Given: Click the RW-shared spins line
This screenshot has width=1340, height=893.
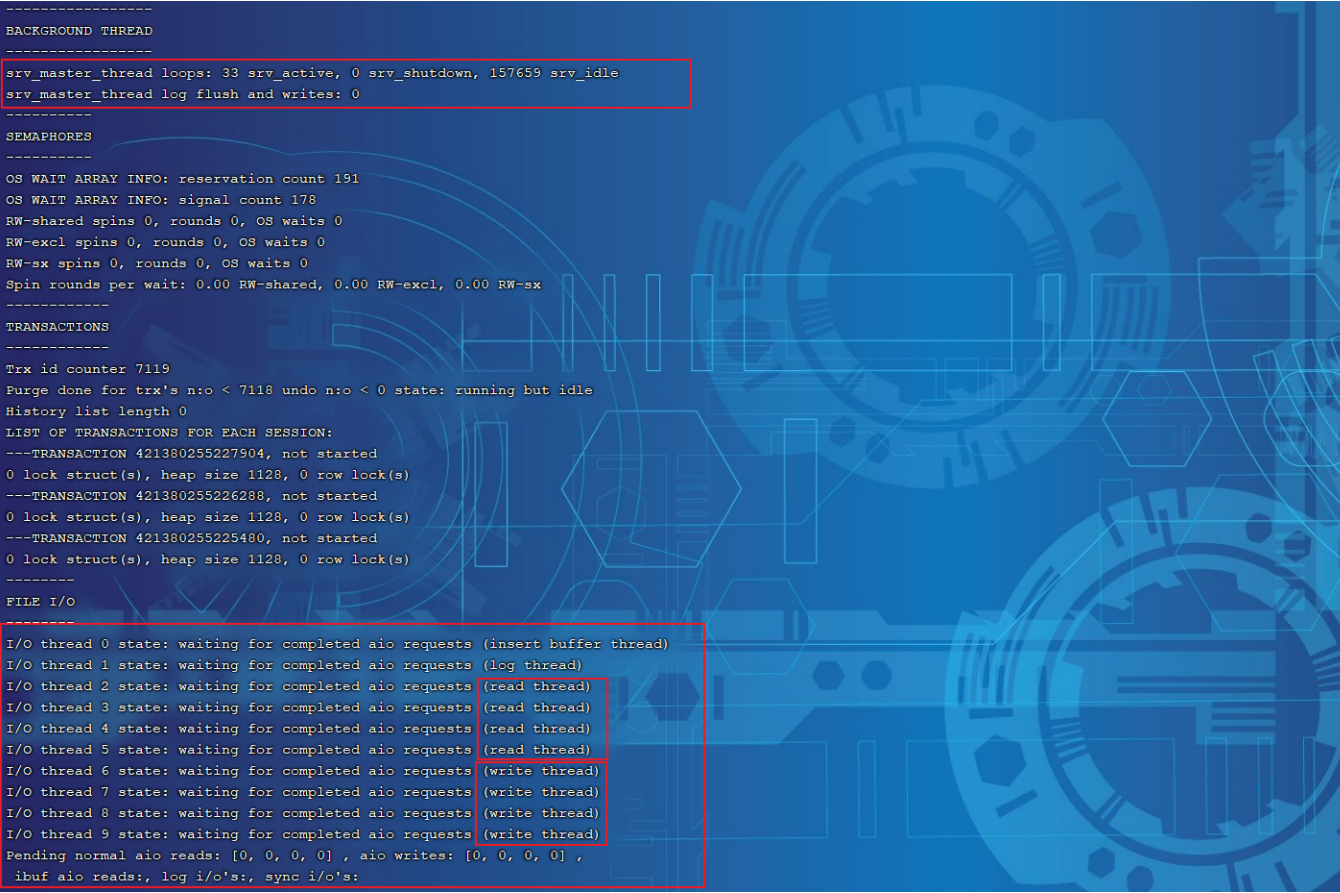Looking at the screenshot, I should 174,221.
